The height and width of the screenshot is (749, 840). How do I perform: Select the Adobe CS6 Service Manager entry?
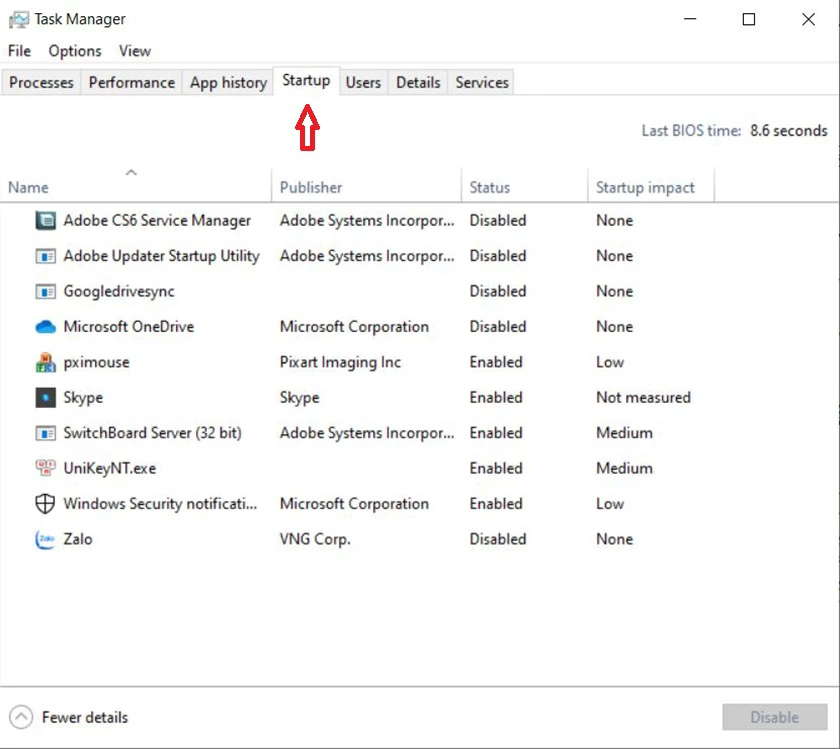coord(157,220)
